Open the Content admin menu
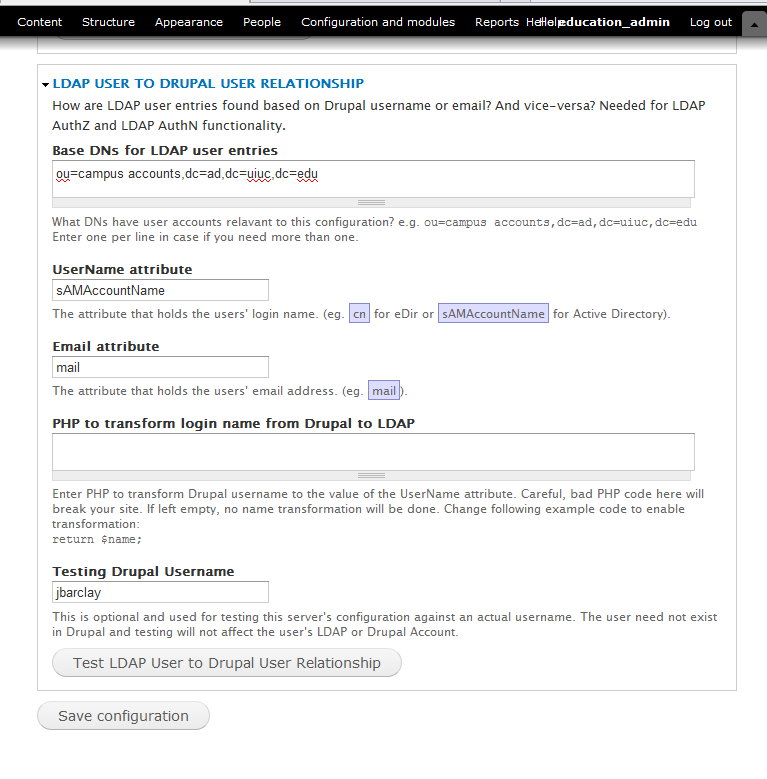 (40, 22)
